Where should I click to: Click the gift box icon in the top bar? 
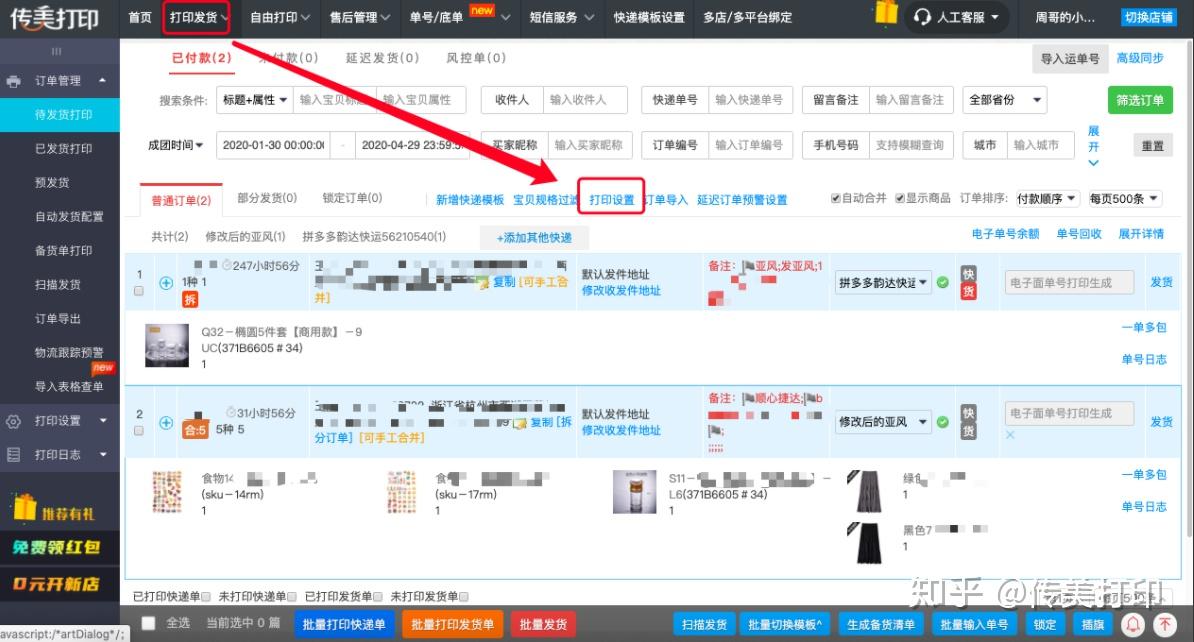(x=886, y=13)
